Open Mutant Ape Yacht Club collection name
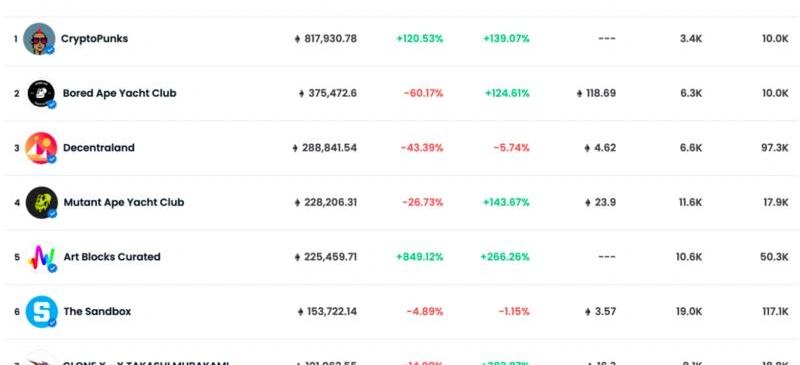 coord(124,202)
